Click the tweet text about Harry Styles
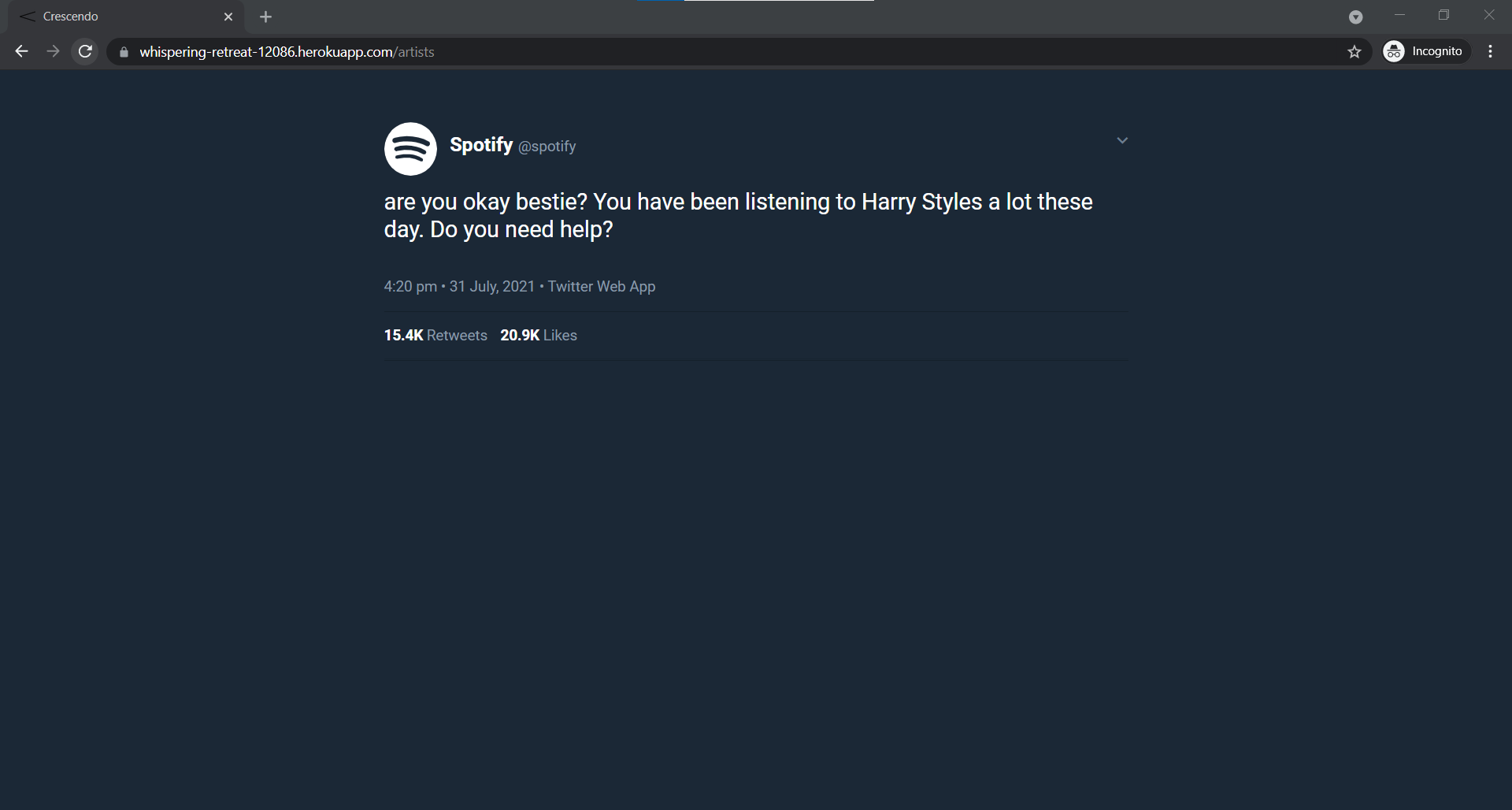The image size is (1512, 810). pyautogui.click(x=738, y=215)
